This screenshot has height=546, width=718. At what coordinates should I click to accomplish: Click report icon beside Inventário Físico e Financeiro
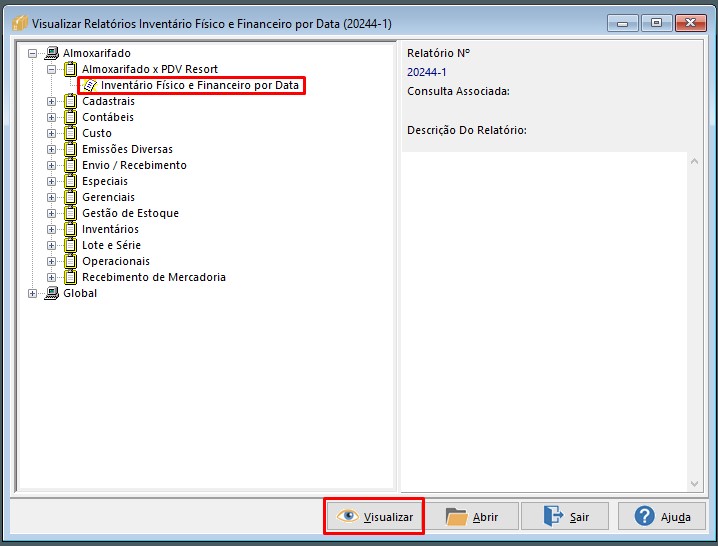coord(90,85)
